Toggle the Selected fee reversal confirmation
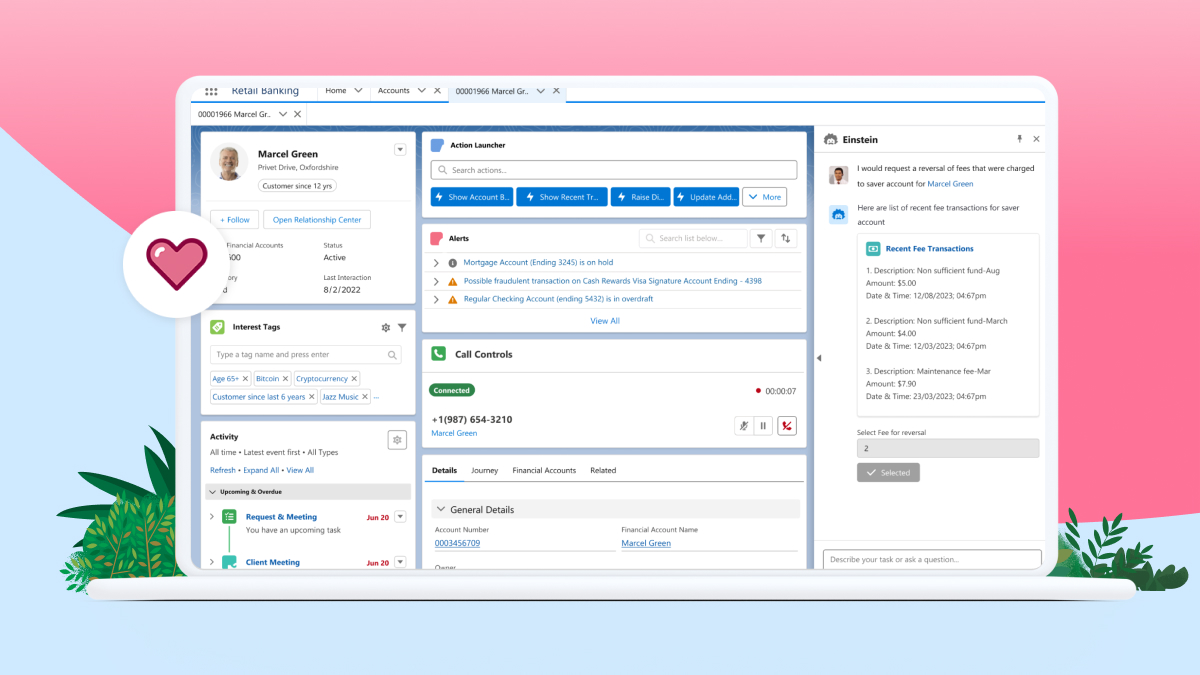 pos(888,472)
